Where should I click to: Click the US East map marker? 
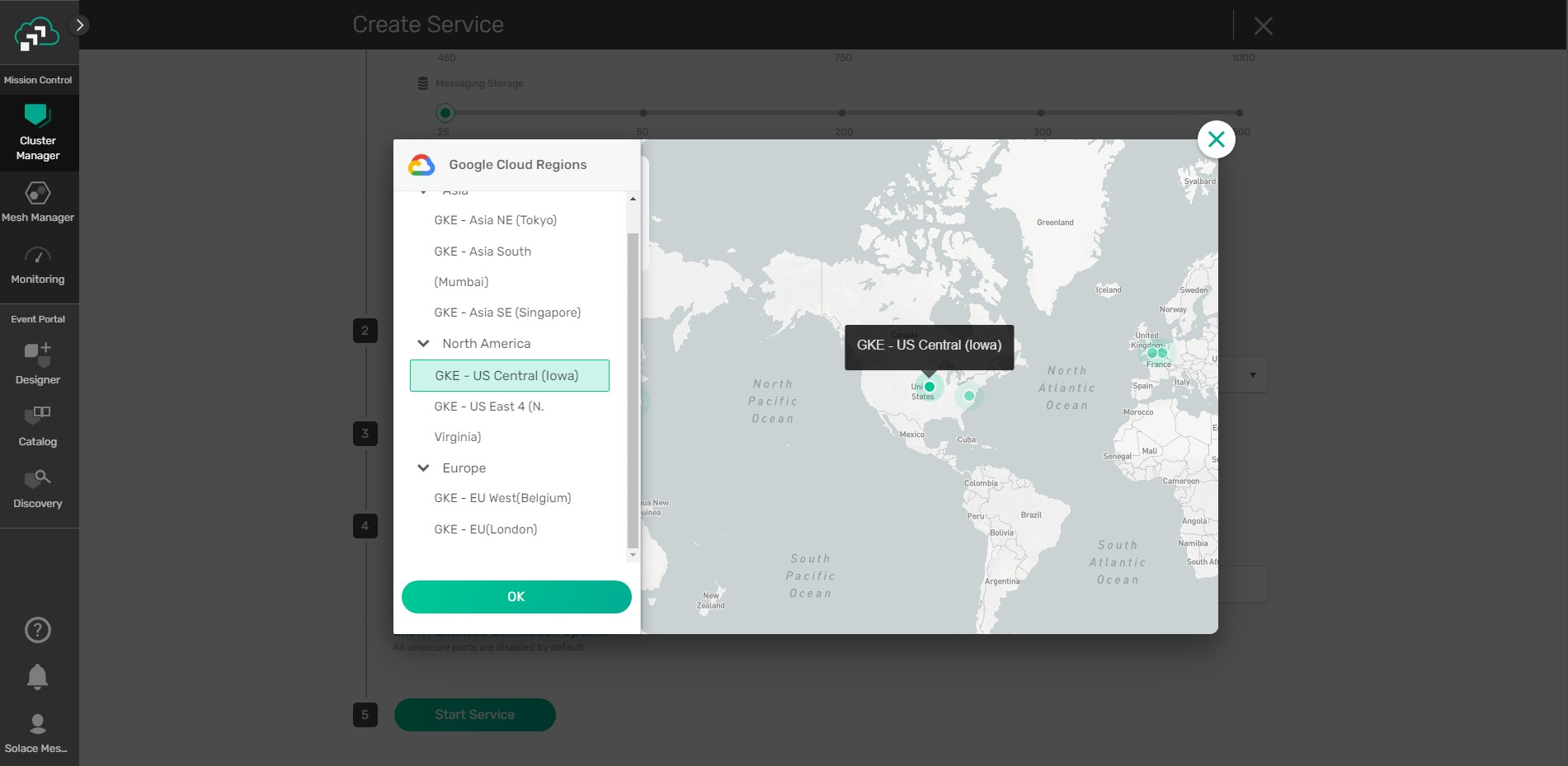pyautogui.click(x=969, y=396)
